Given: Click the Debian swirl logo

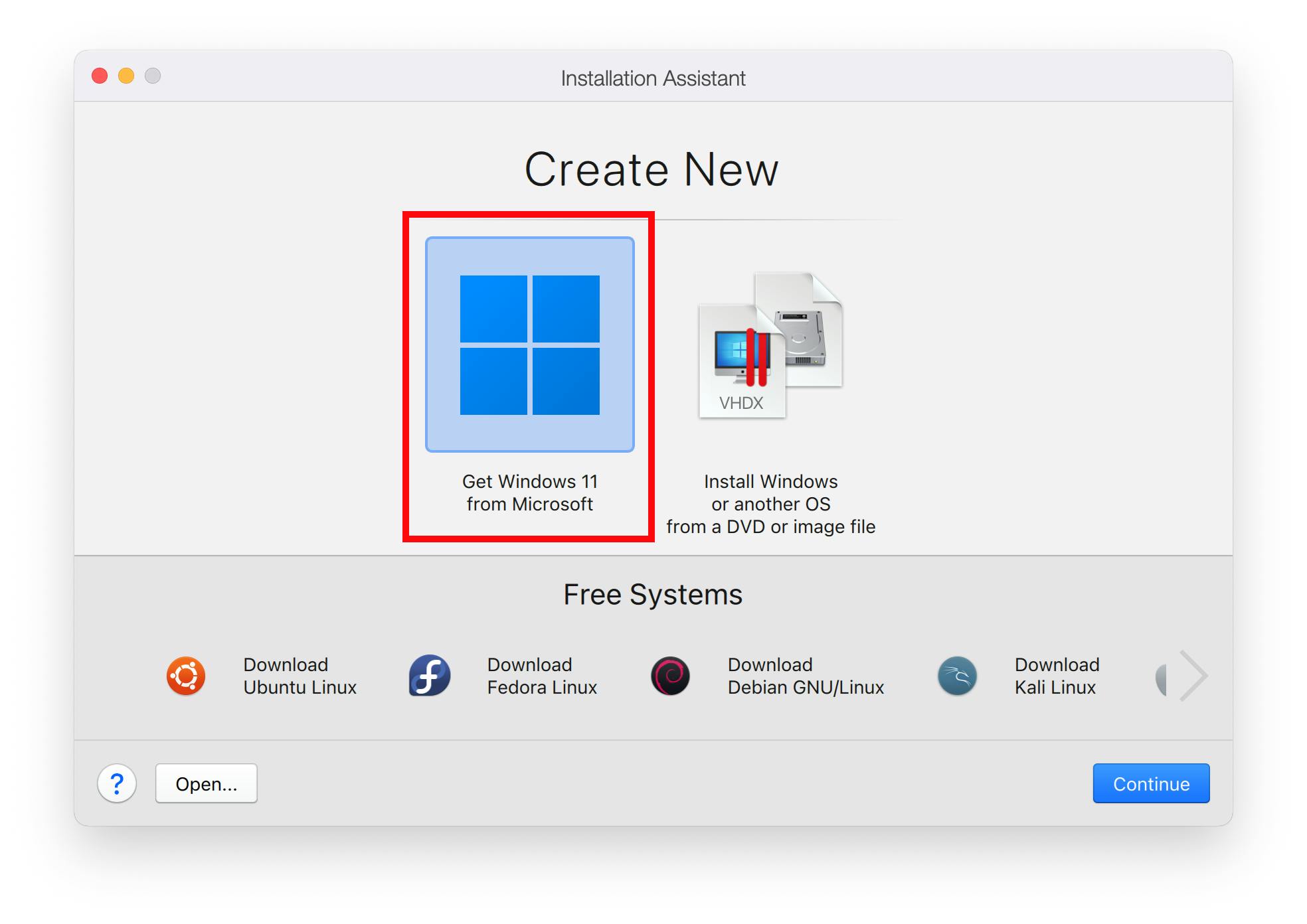Looking at the screenshot, I should tap(670, 676).
